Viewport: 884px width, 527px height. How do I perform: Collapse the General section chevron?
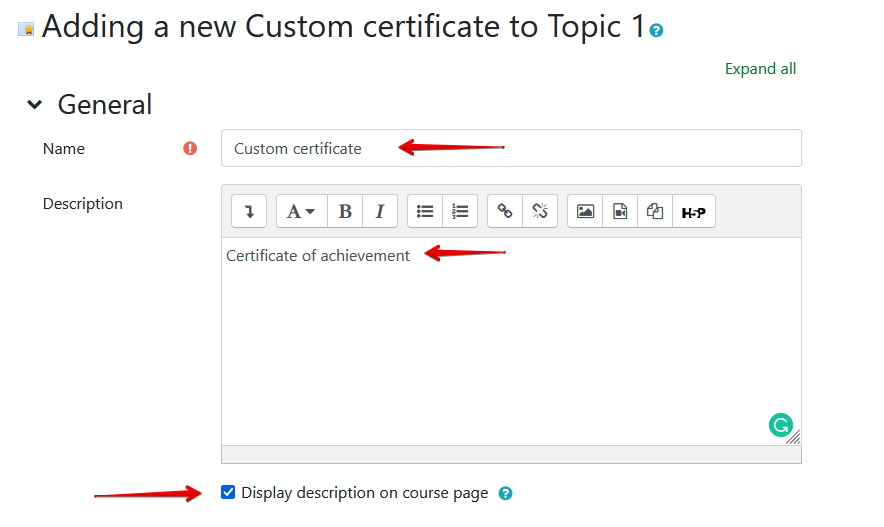pyautogui.click(x=35, y=105)
